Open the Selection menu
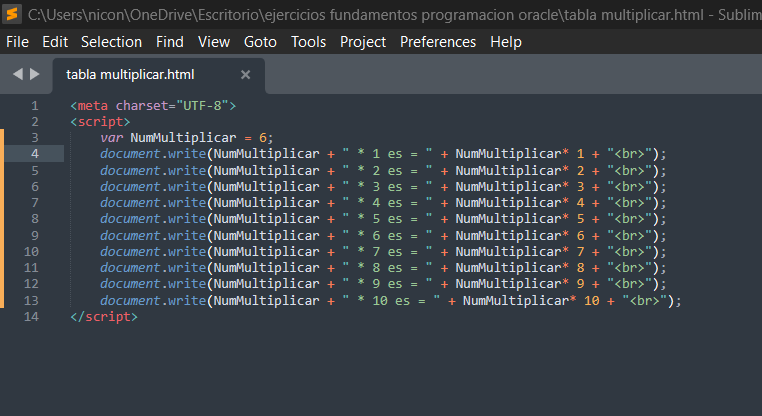762x416 pixels. [111, 42]
